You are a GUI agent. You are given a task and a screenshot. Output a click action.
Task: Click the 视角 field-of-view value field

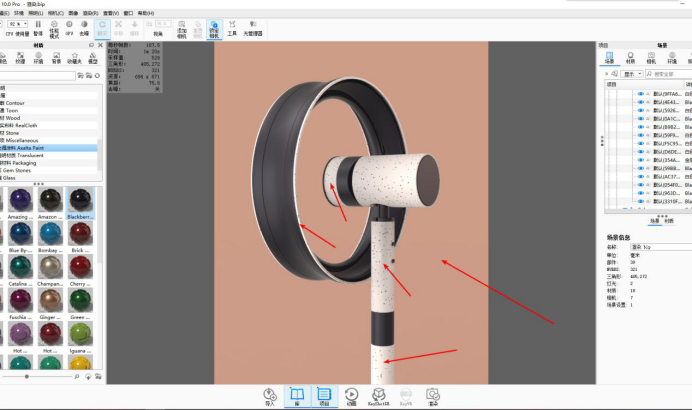[163, 24]
